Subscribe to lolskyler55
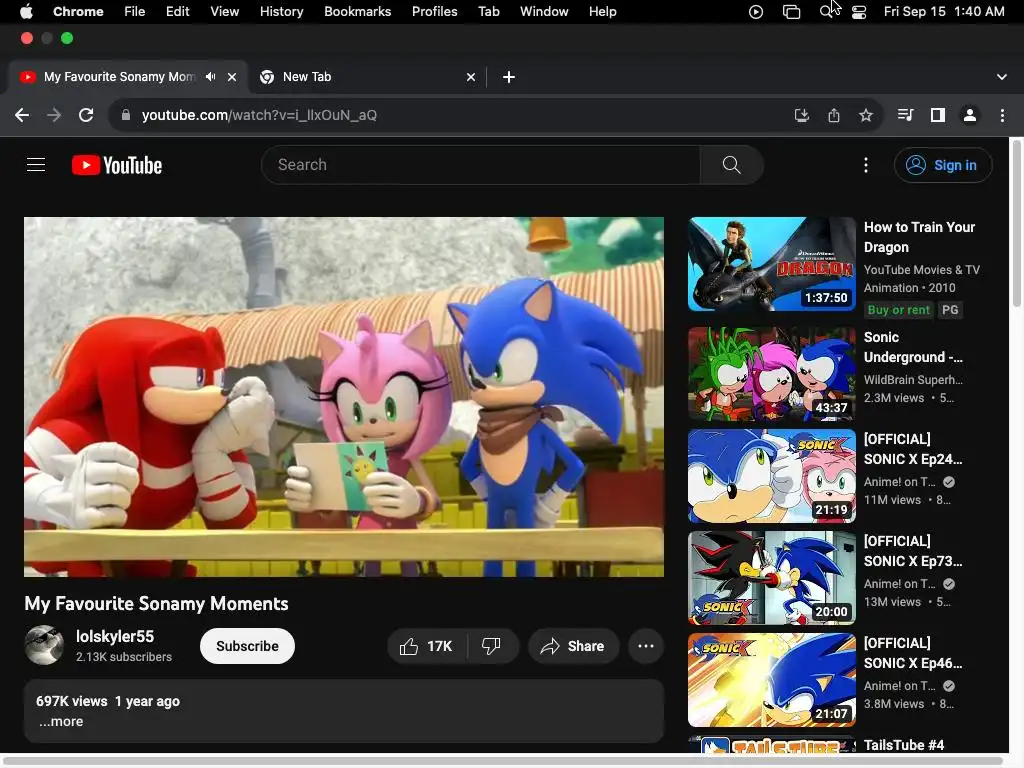 coord(247,647)
